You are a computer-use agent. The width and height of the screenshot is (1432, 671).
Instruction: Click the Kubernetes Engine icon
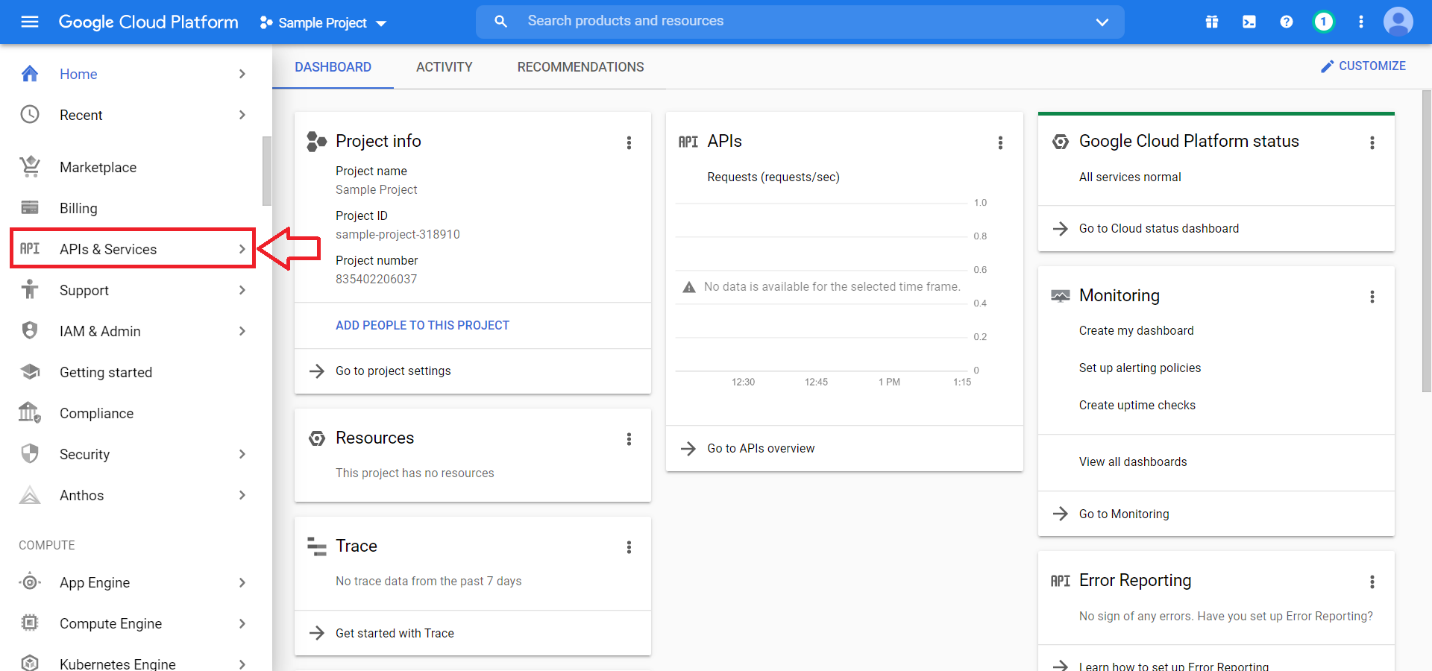click(x=30, y=663)
